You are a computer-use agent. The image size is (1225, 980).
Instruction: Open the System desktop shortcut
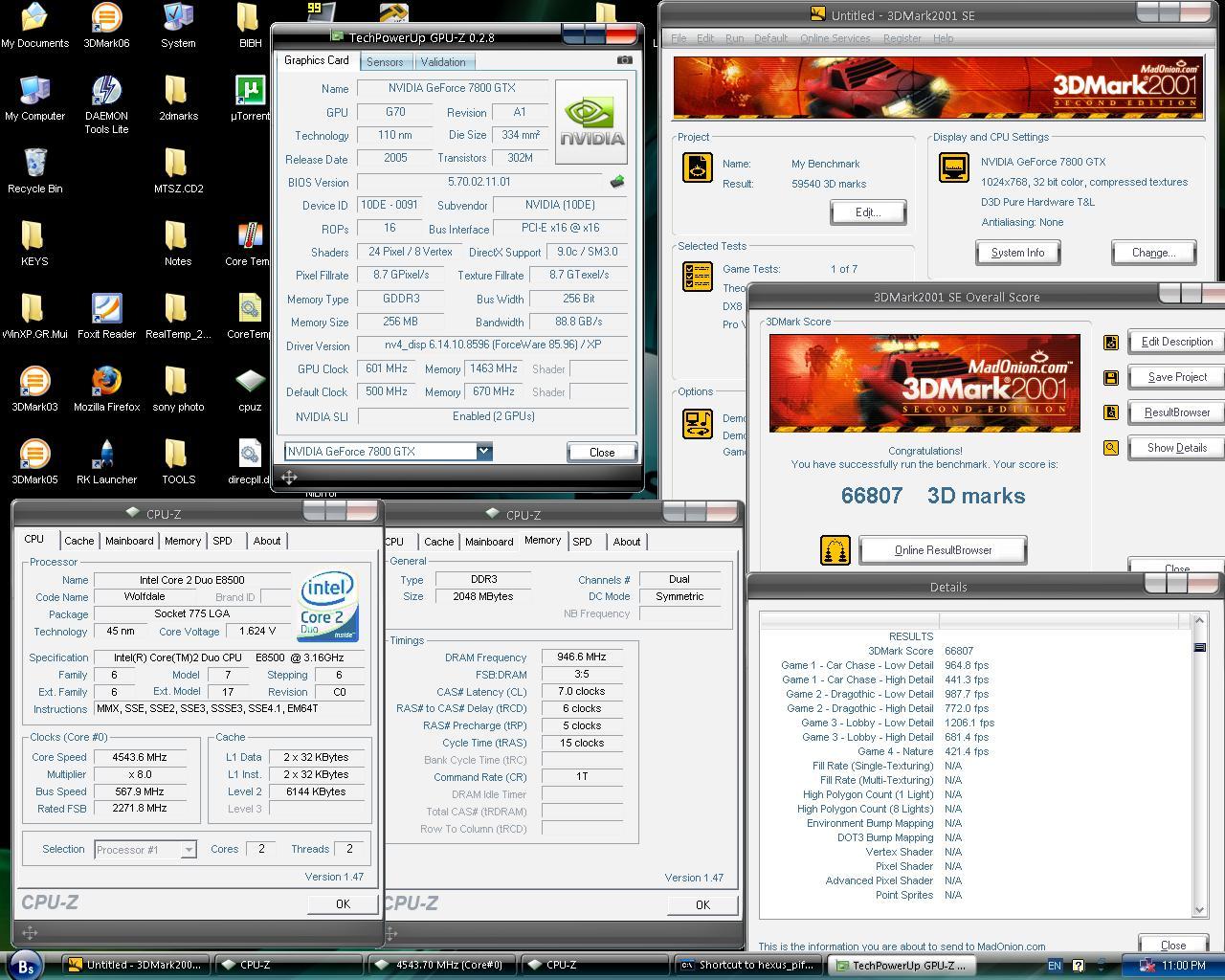(178, 26)
